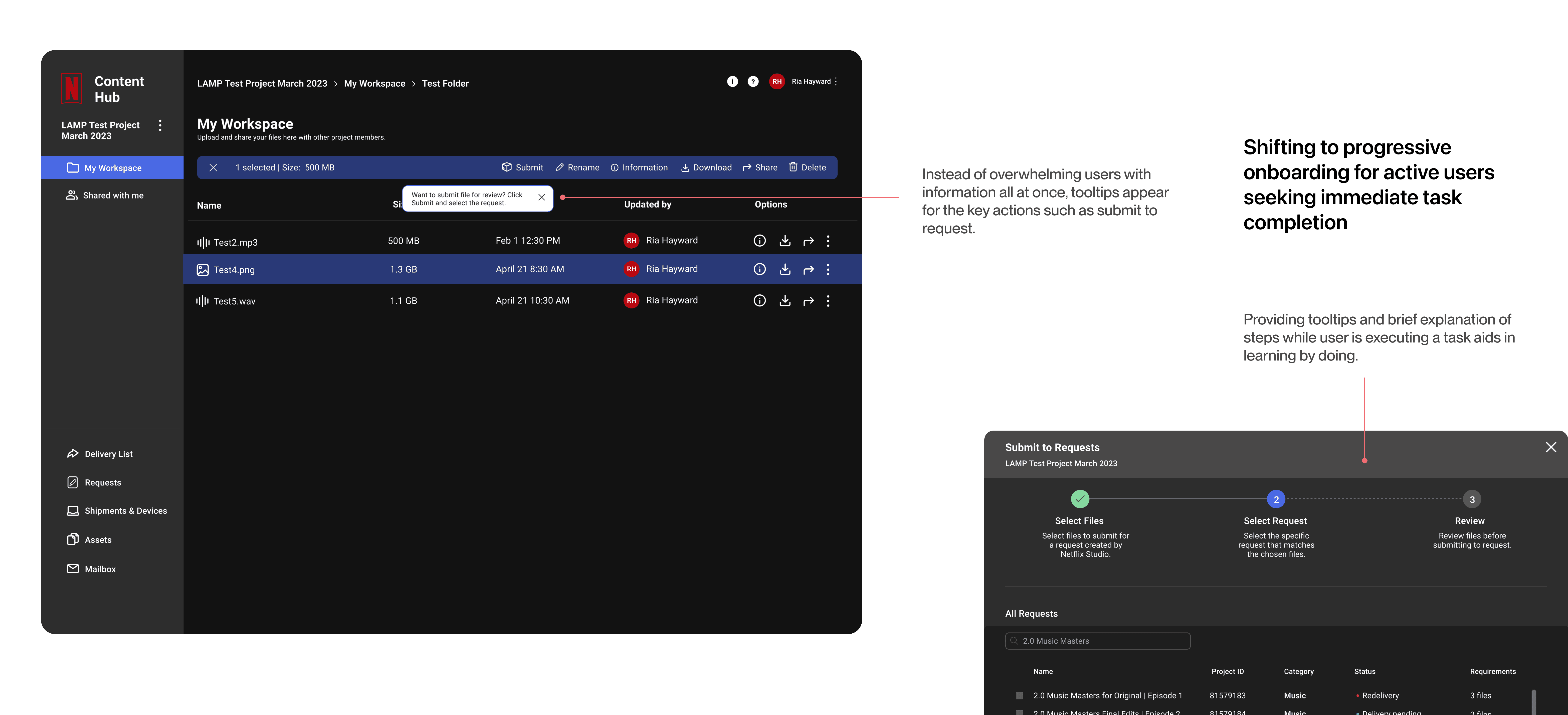Navigate to Delivery List in sidebar
Image resolution: width=1568 pixels, height=715 pixels.
[108, 454]
